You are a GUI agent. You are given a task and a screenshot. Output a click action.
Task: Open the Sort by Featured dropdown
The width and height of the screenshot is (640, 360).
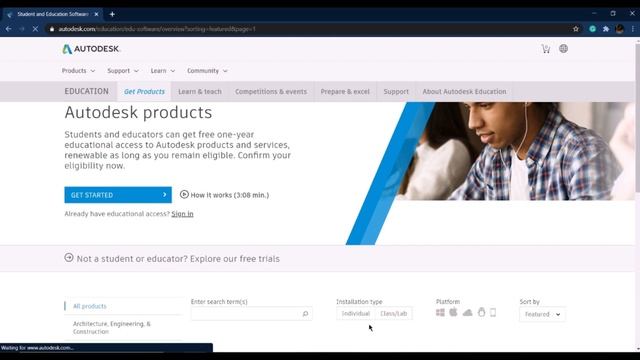pyautogui.click(x=542, y=314)
